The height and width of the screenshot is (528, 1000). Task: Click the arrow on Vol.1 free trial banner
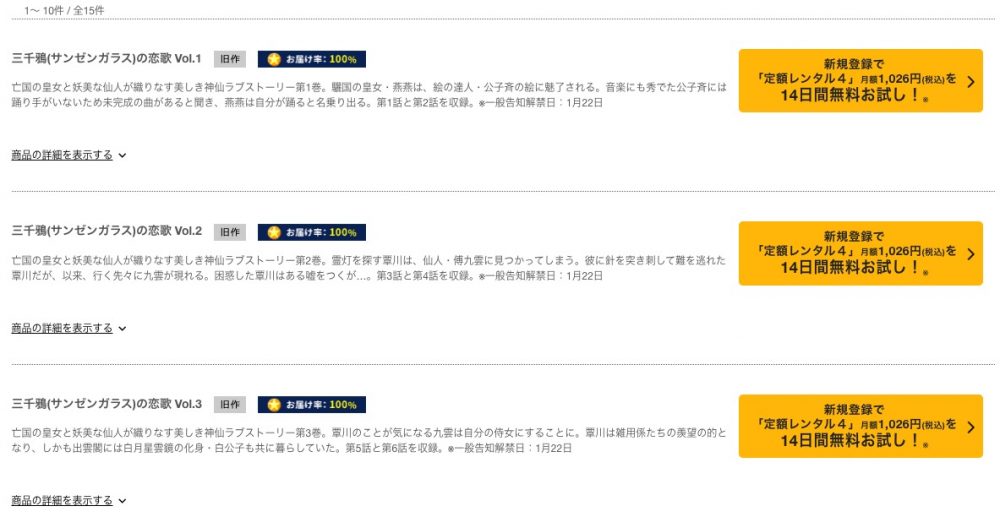(x=971, y=82)
